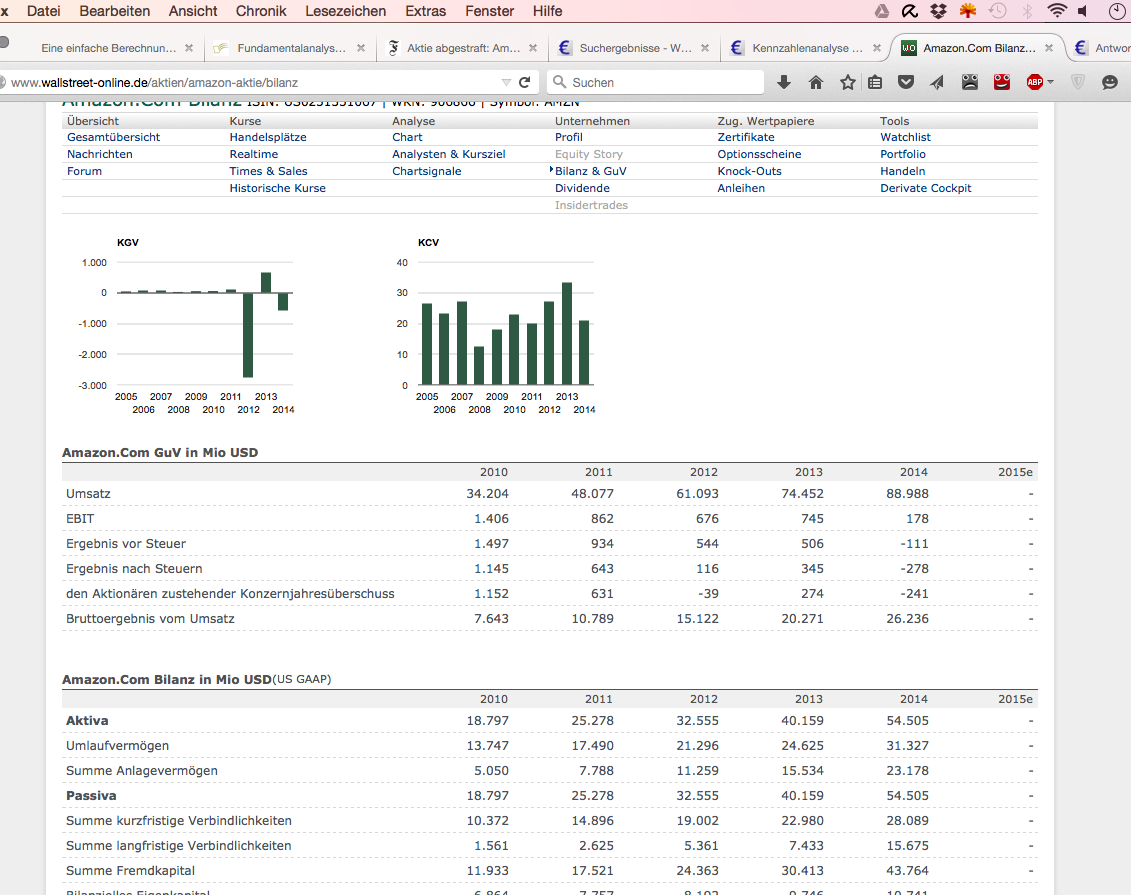Image resolution: width=1131 pixels, height=895 pixels.
Task: Open the Adblock Plus dropdown arrow
Action: [1050, 83]
